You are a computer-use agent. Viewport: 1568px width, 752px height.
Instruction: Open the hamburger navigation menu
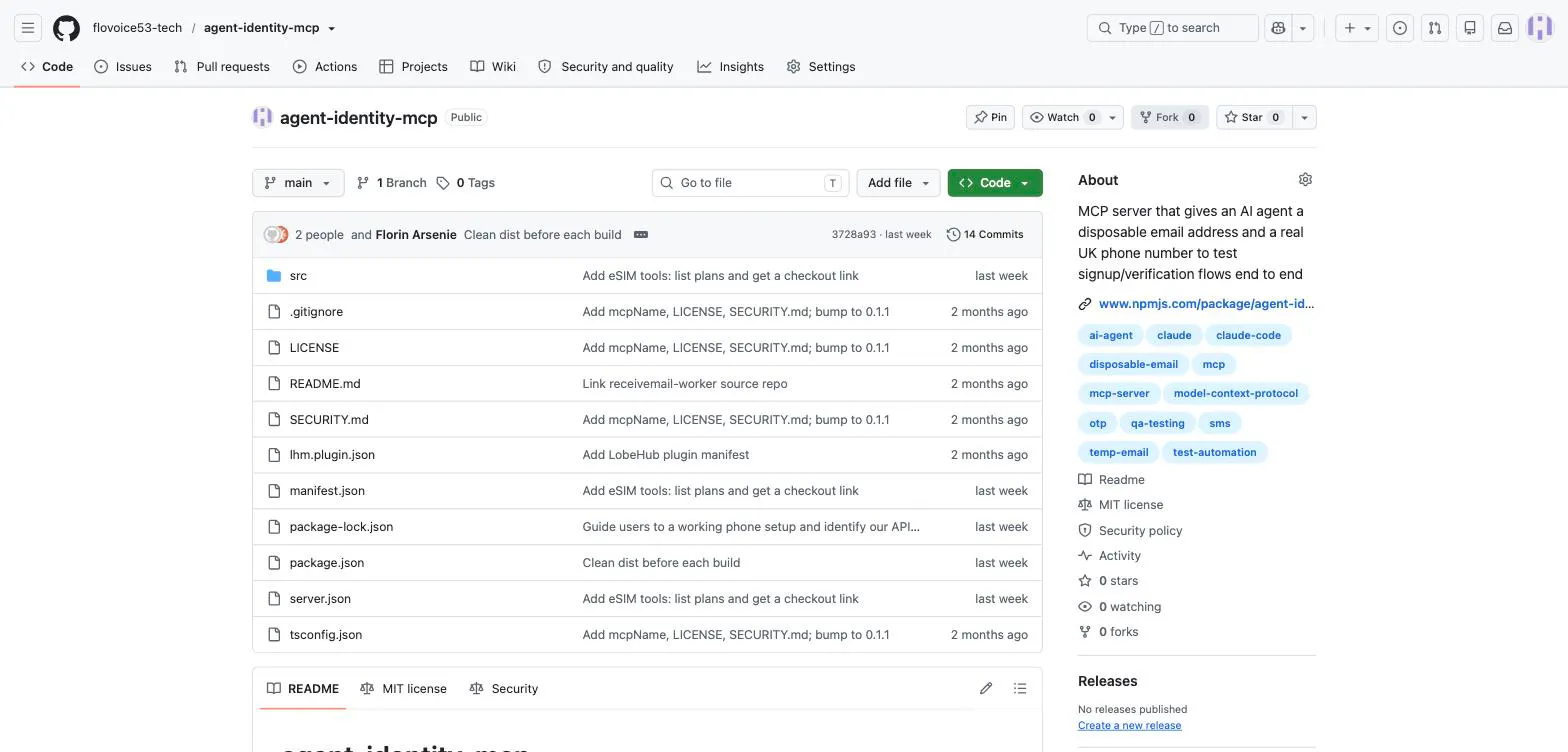click(28, 28)
